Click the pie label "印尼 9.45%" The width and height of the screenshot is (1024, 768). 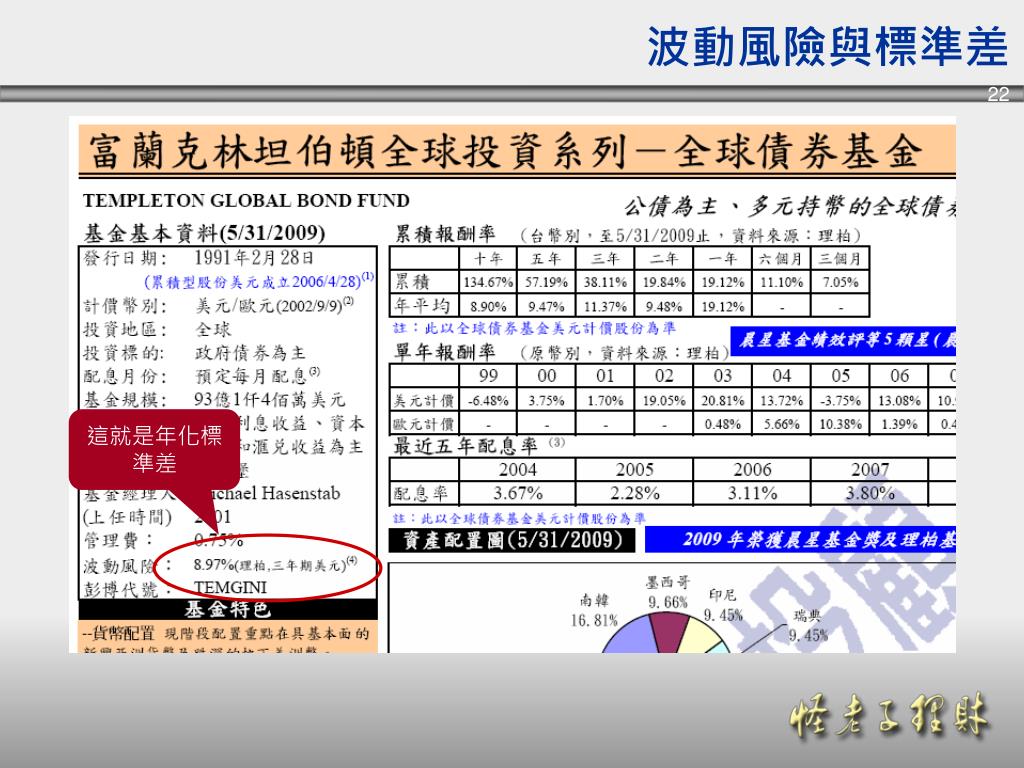click(x=723, y=605)
